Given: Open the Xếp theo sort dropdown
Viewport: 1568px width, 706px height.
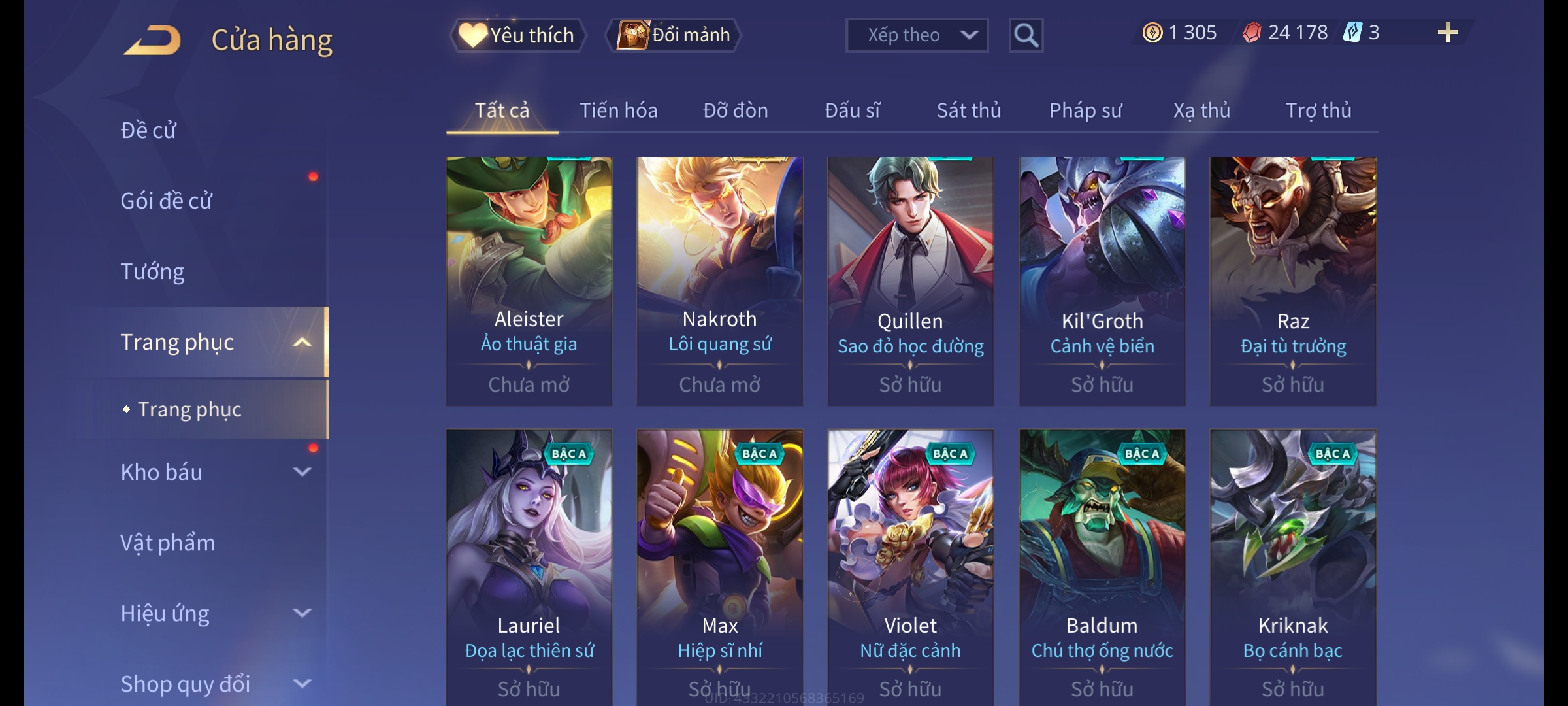Looking at the screenshot, I should (917, 35).
